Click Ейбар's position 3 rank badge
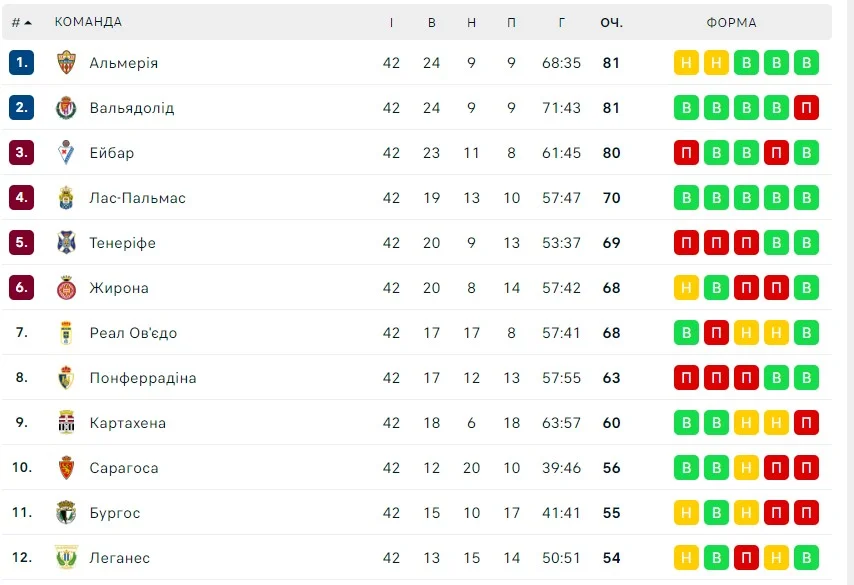 (21, 152)
